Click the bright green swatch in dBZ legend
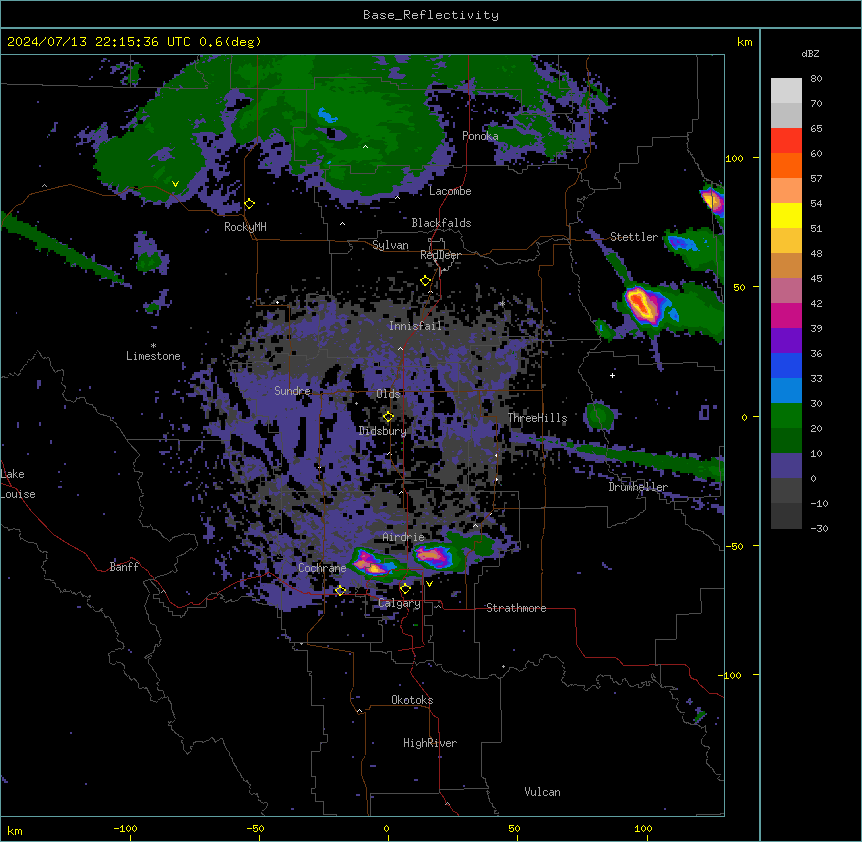Image resolution: width=862 pixels, height=842 pixels. (x=786, y=416)
